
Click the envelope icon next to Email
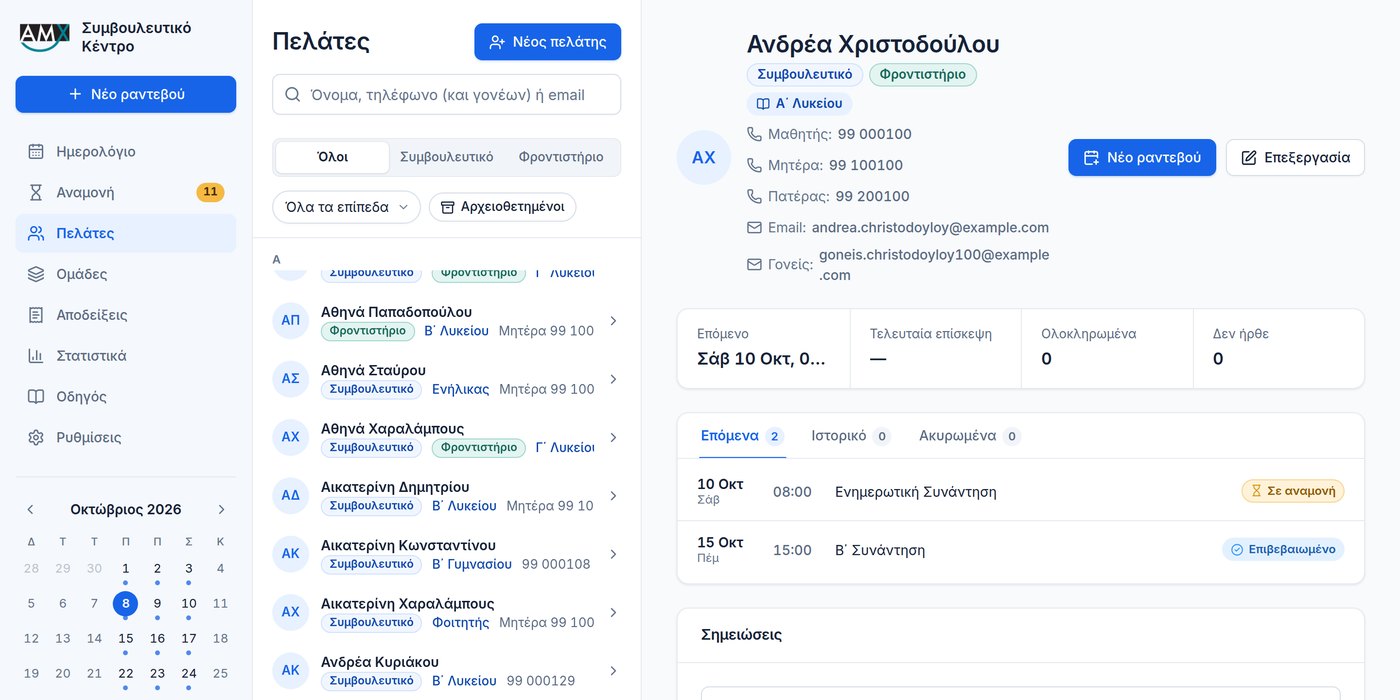pyautogui.click(x=755, y=227)
